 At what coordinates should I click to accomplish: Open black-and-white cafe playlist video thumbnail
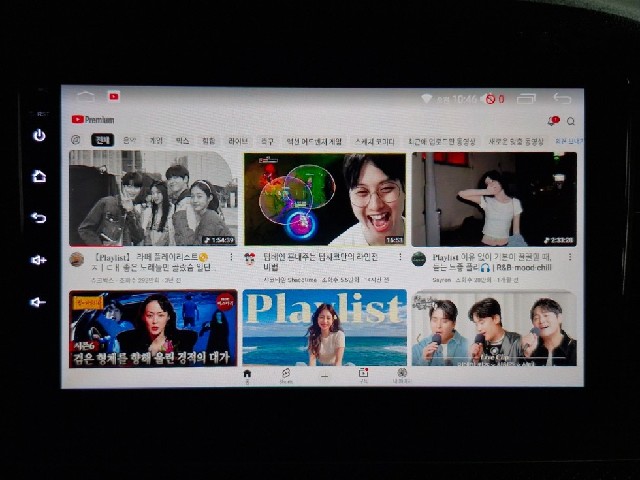click(x=153, y=198)
